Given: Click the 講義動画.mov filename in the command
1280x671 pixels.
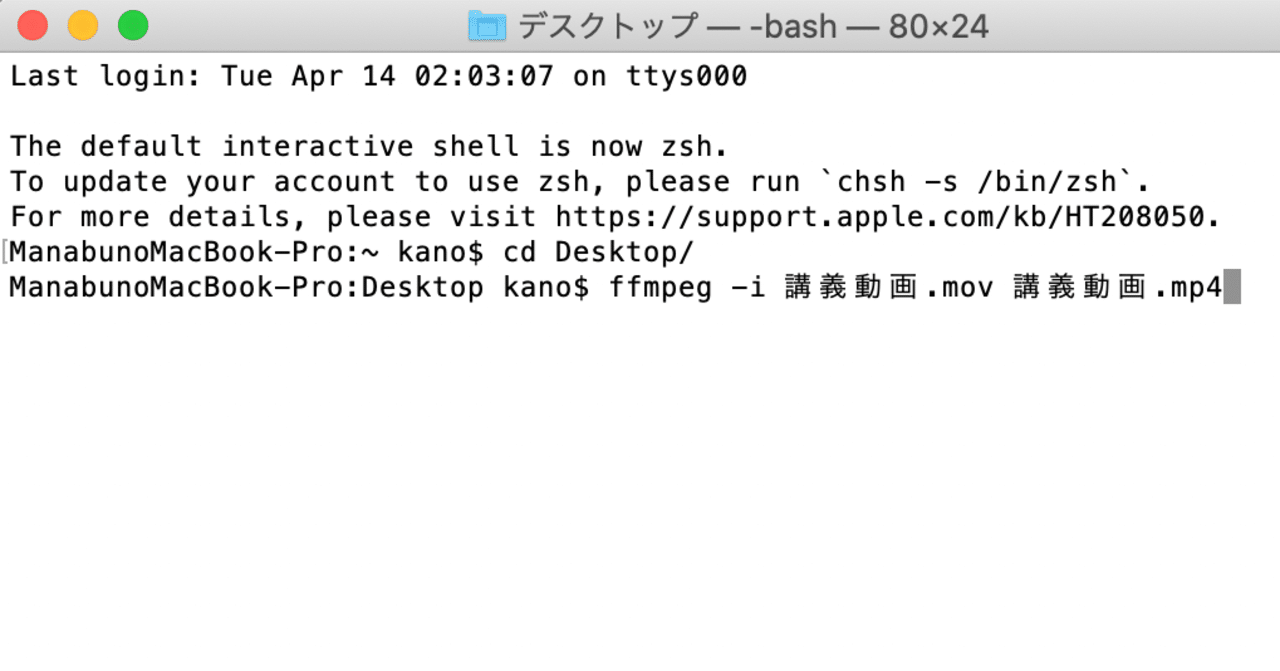Looking at the screenshot, I should (x=888, y=286).
